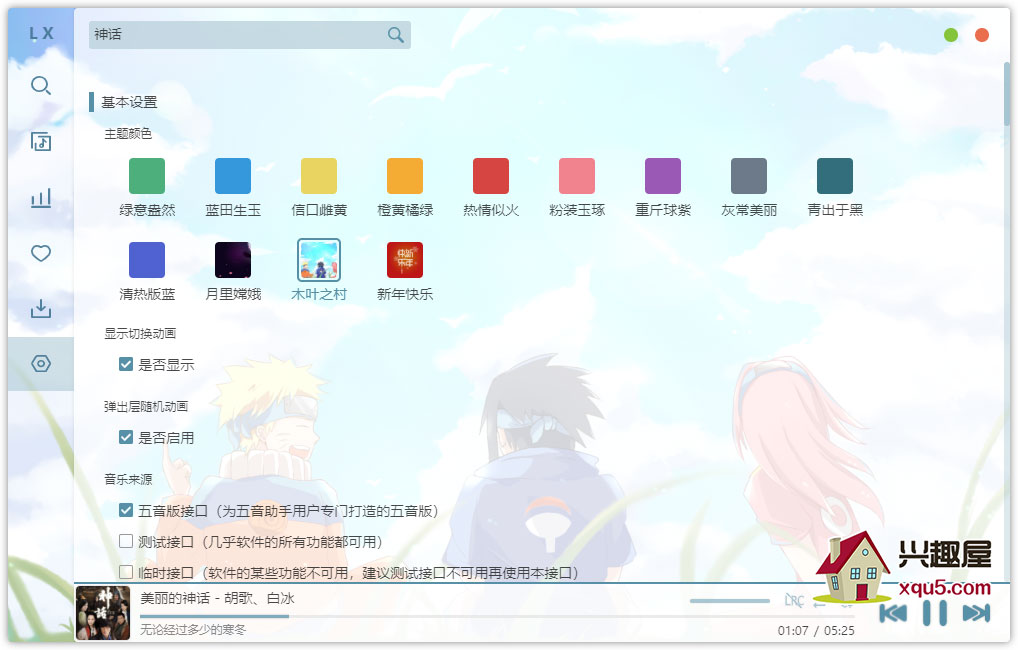This screenshot has height=650, width=1018.
Task: Toggle the LRC desktop lyrics icon
Action: (x=793, y=601)
